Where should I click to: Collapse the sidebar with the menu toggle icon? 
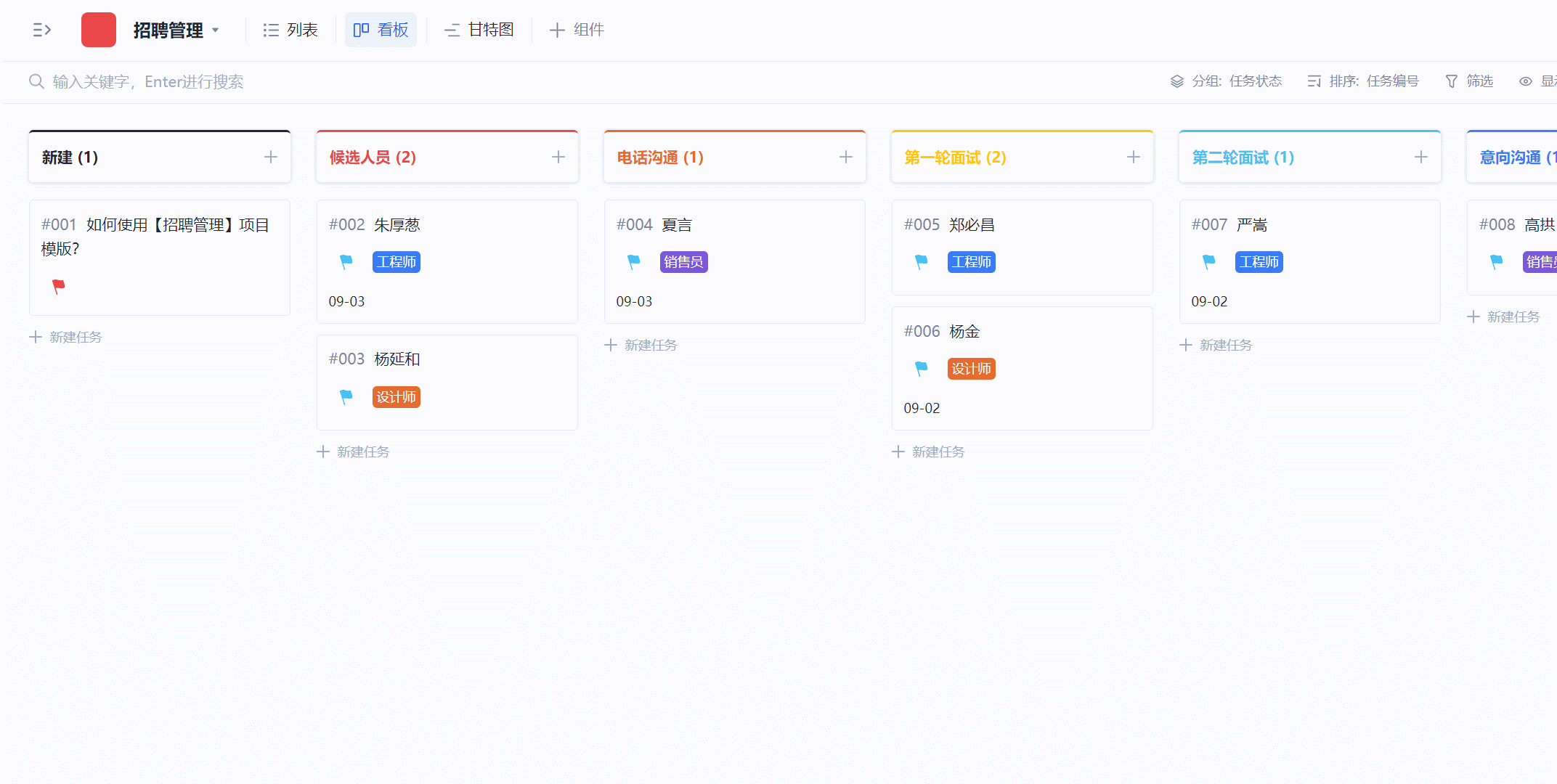[41, 30]
